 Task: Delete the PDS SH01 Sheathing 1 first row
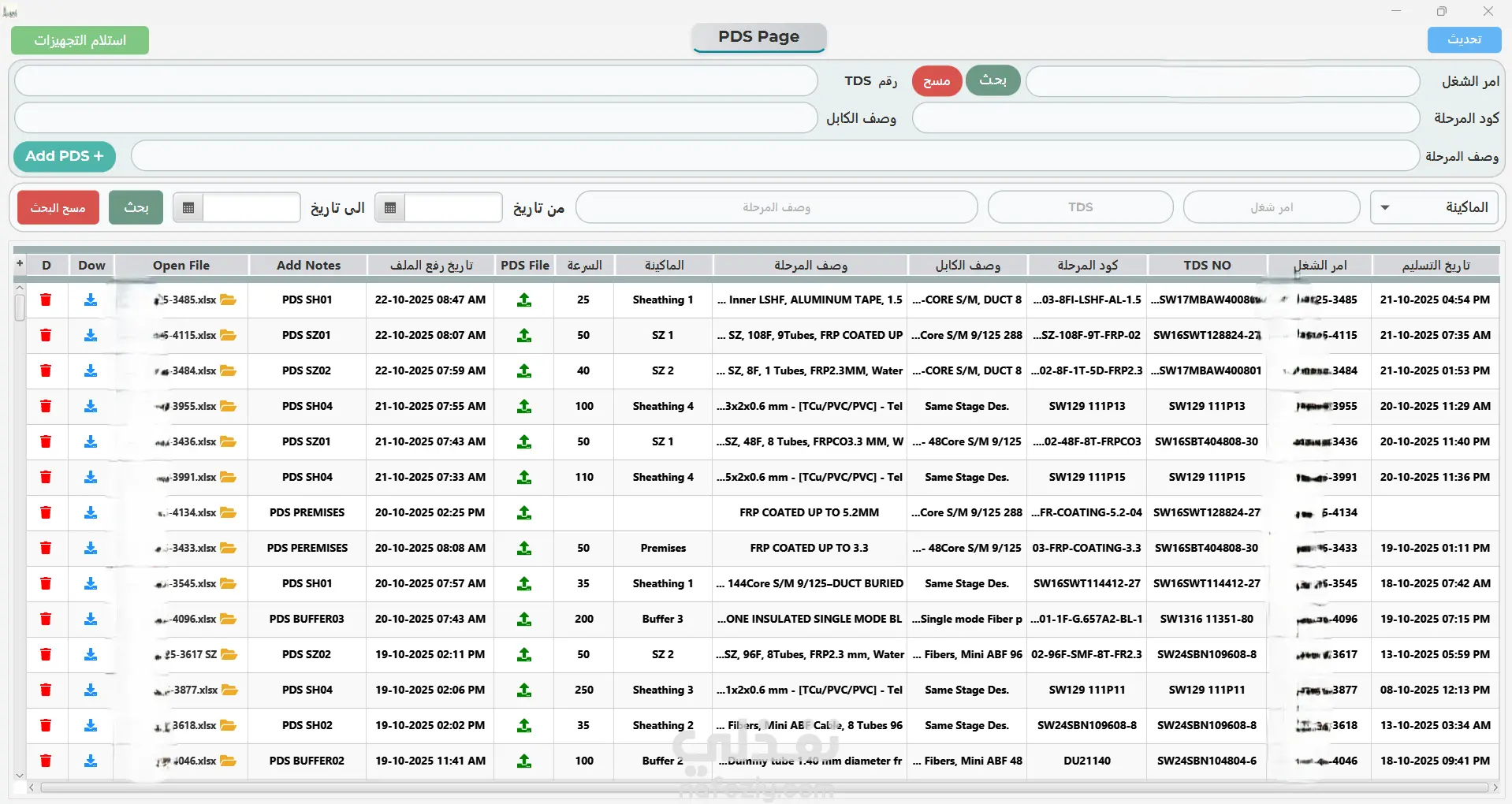(x=46, y=300)
